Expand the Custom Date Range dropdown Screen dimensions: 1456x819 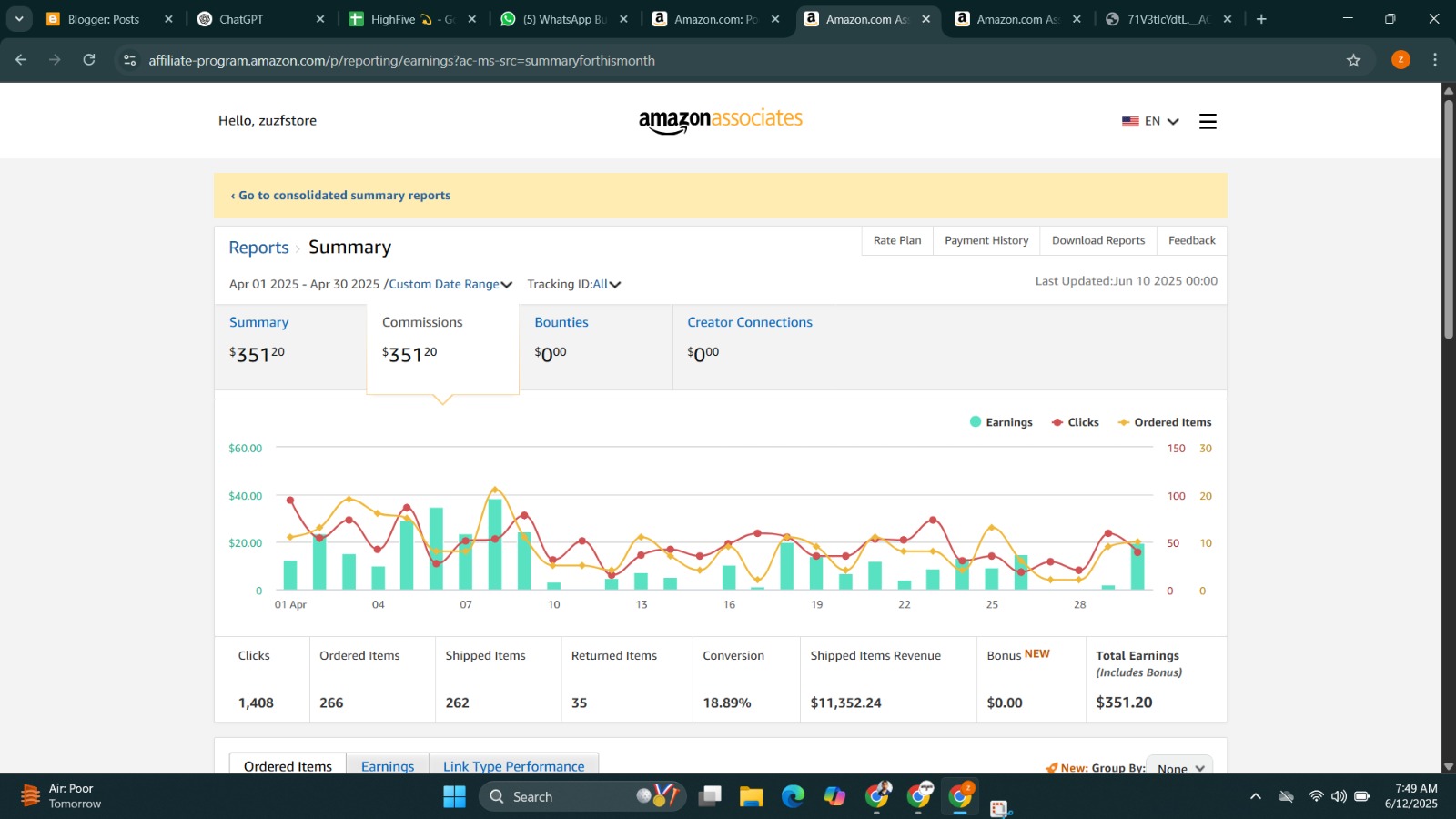point(450,284)
